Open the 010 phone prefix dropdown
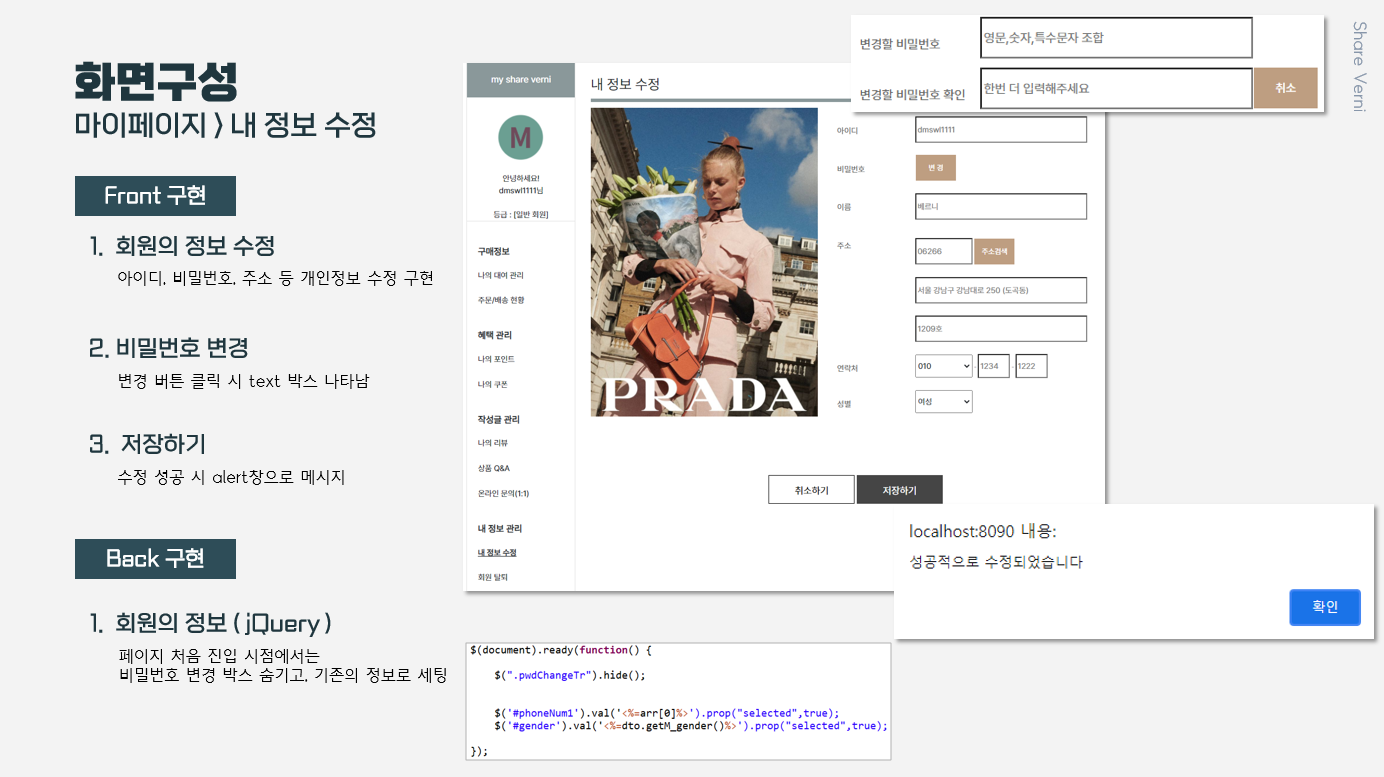Screen dimensions: 1384x777 (943, 367)
